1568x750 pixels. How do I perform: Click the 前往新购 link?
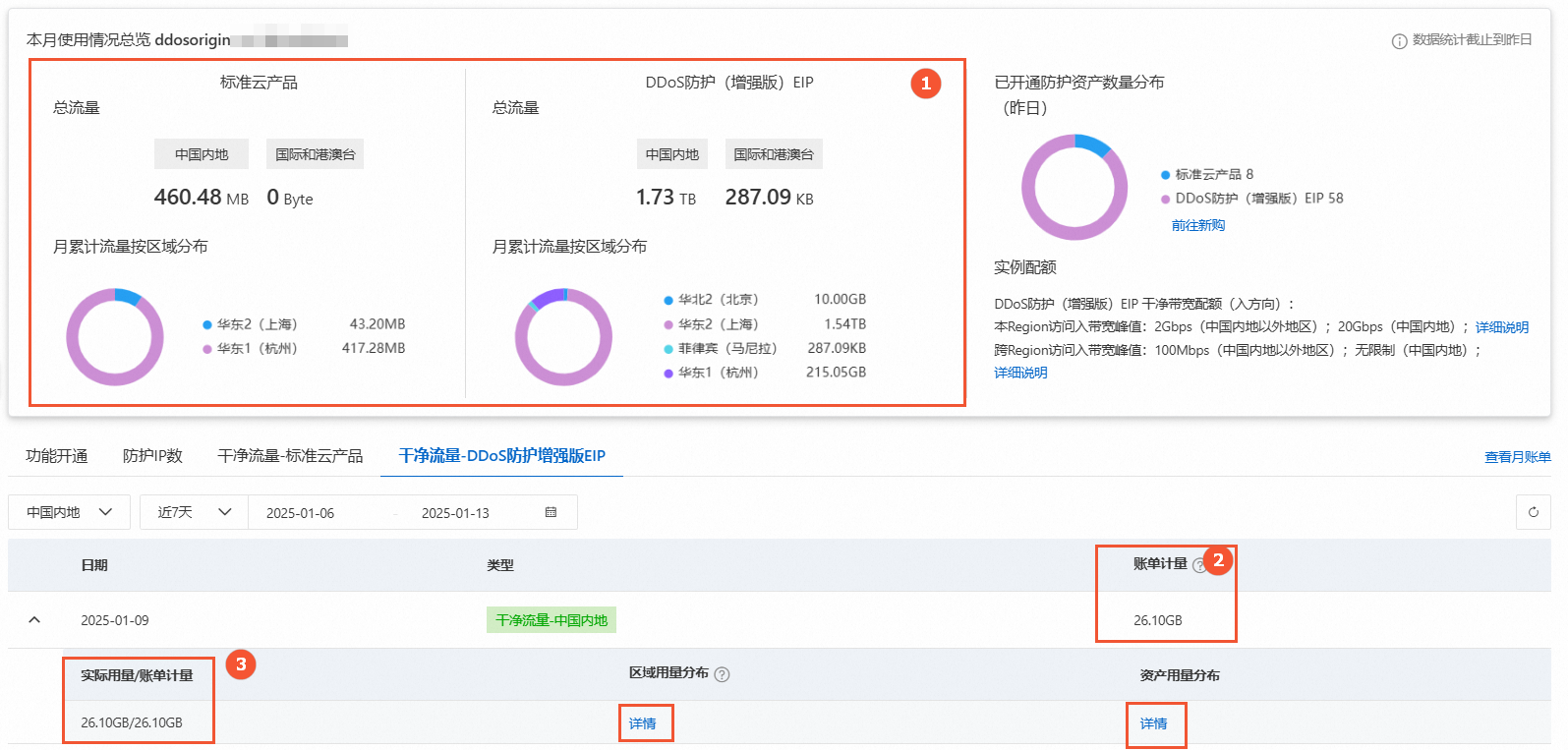[x=1198, y=225]
